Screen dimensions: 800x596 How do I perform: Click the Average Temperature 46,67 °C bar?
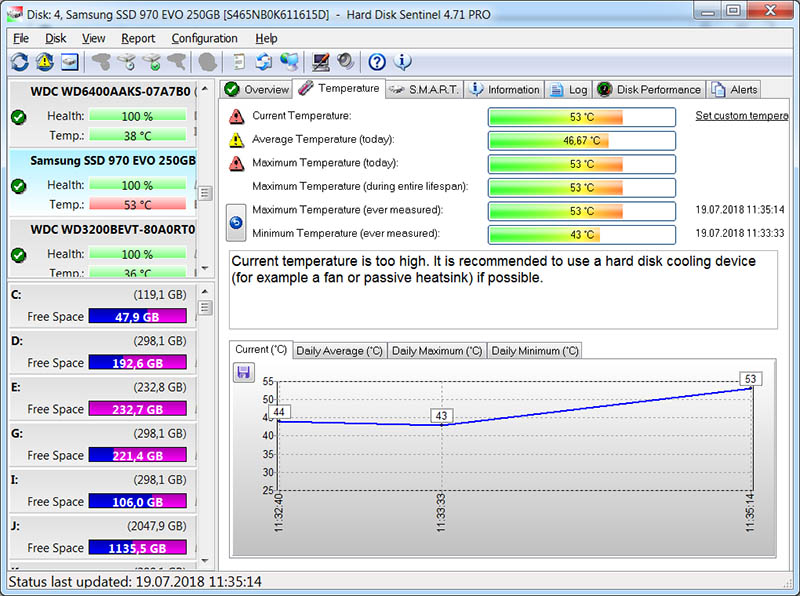coord(582,140)
